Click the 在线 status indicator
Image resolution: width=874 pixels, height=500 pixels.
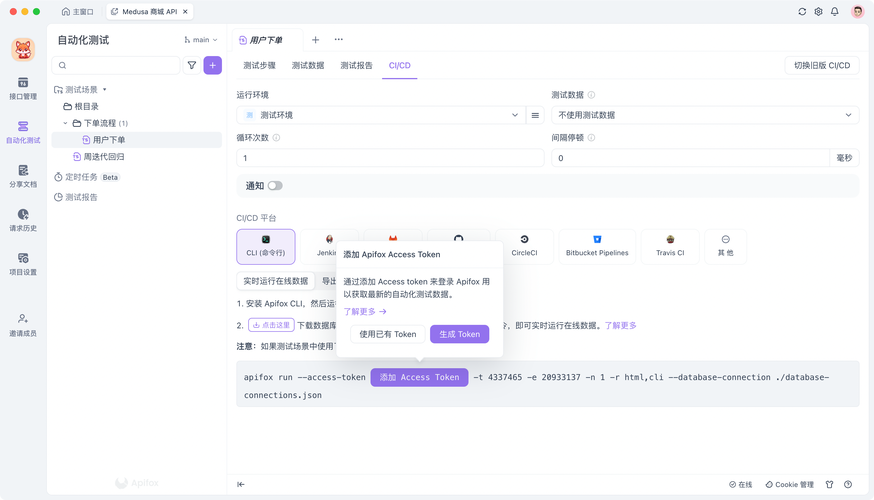[x=740, y=484]
